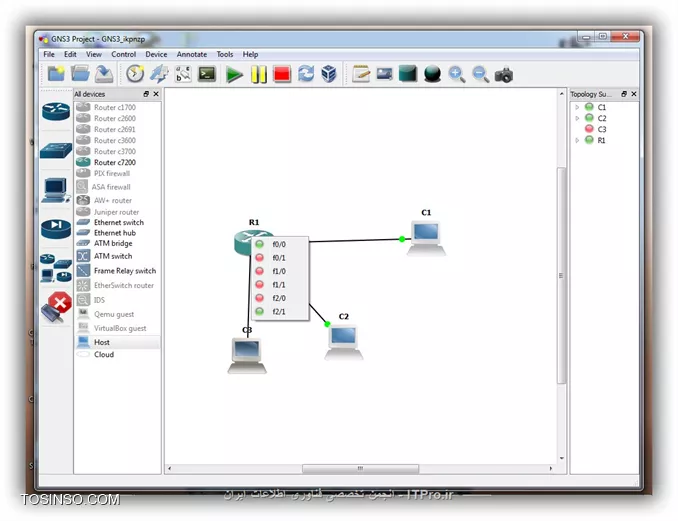678x521 pixels.
Task: Open the View menu
Action: 94,54
